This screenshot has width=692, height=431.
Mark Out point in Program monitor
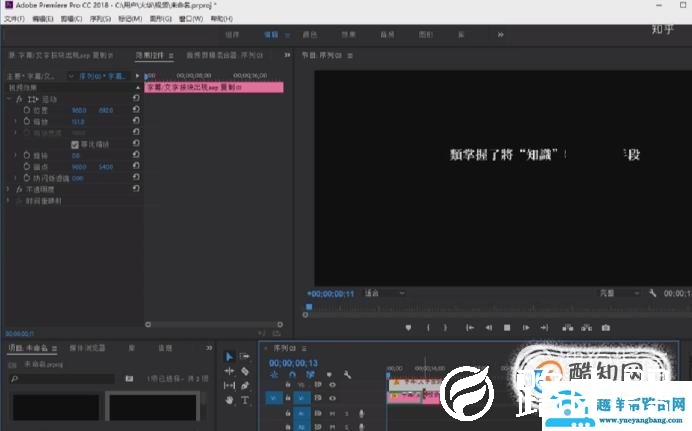[445, 328]
